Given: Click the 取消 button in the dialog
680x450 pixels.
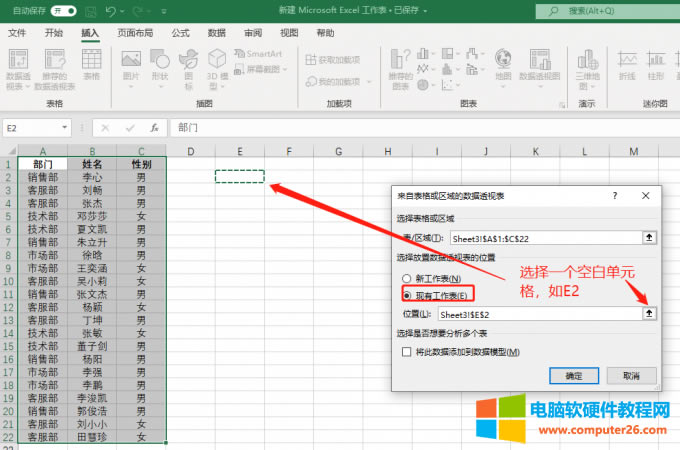Looking at the screenshot, I should (x=630, y=376).
